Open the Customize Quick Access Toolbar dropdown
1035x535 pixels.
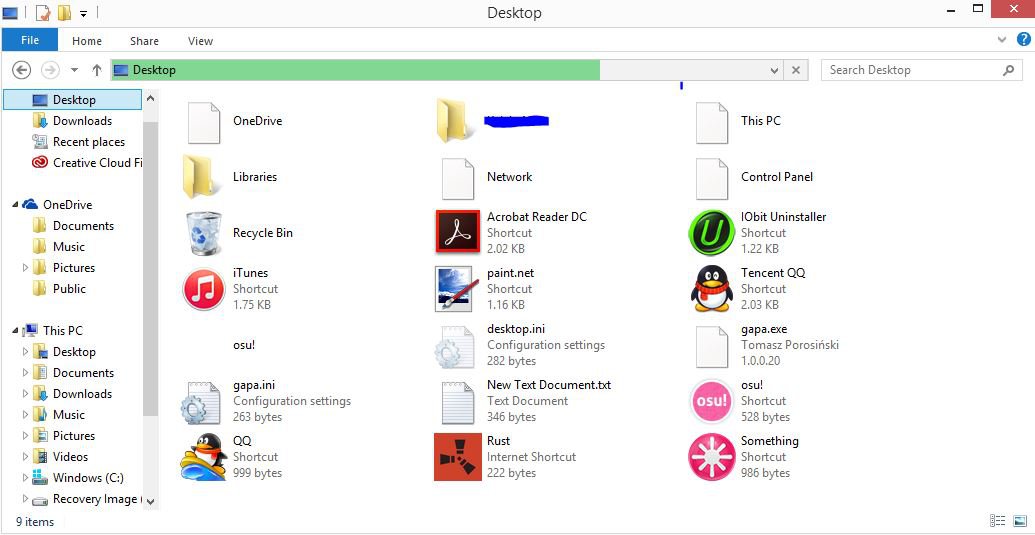[83, 13]
